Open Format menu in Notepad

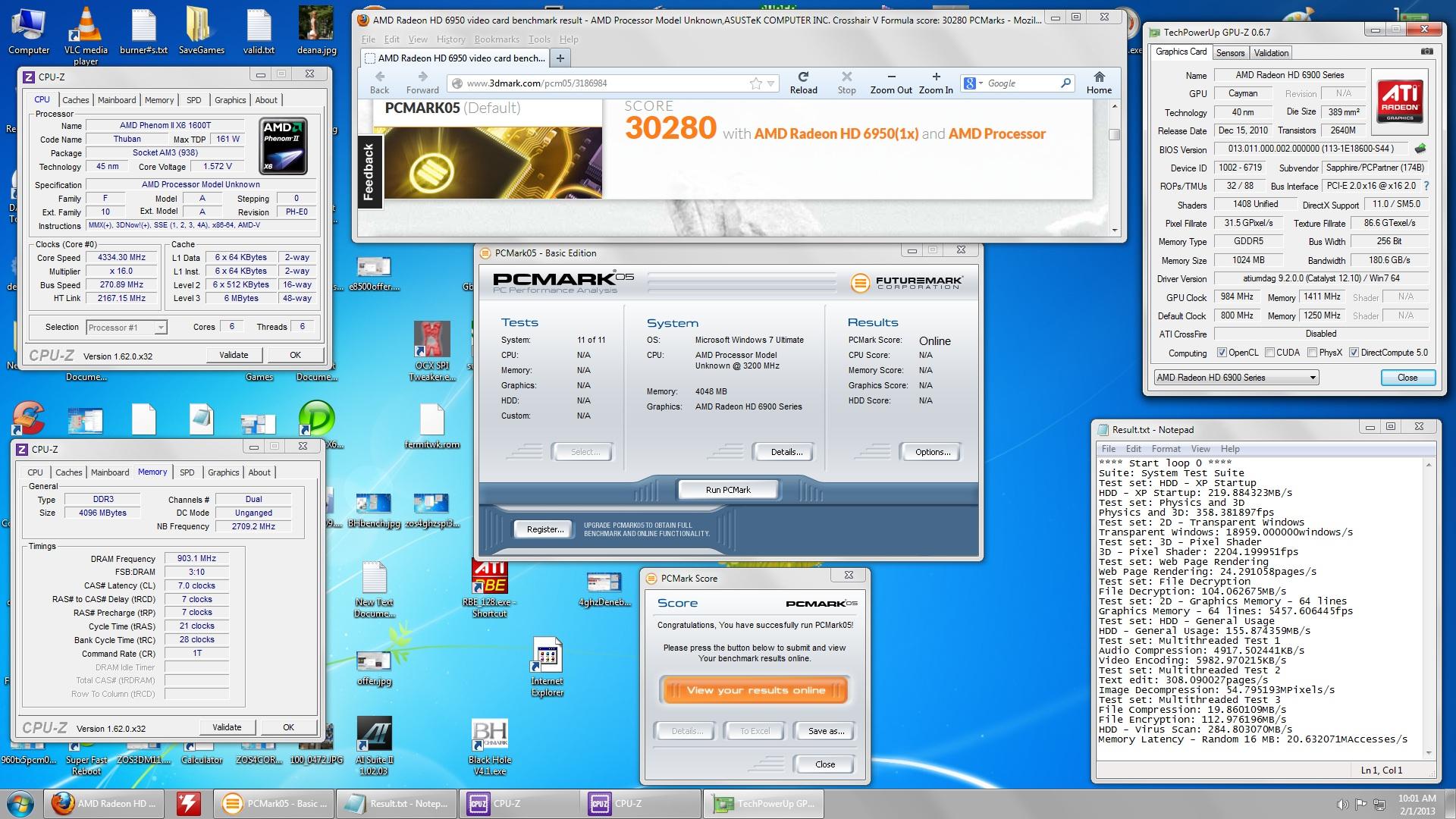point(1166,449)
